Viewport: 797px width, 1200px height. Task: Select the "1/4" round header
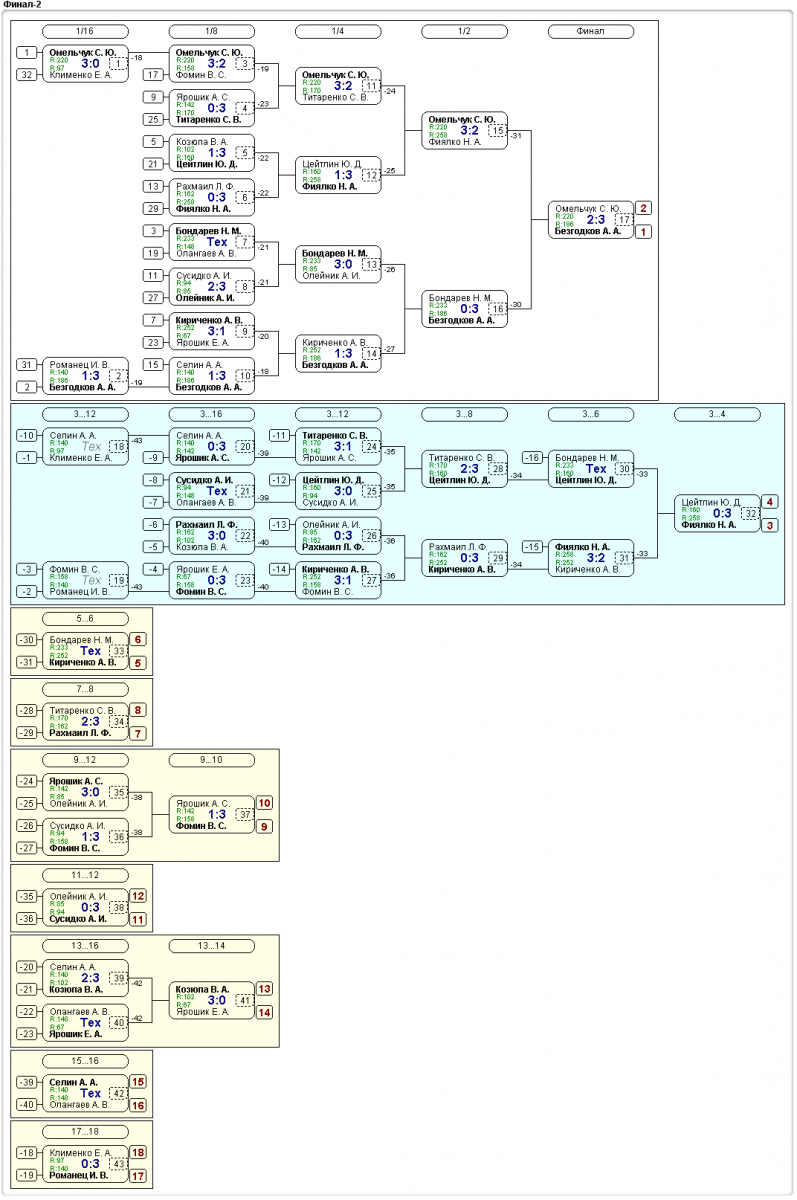pyautogui.click(x=338, y=32)
